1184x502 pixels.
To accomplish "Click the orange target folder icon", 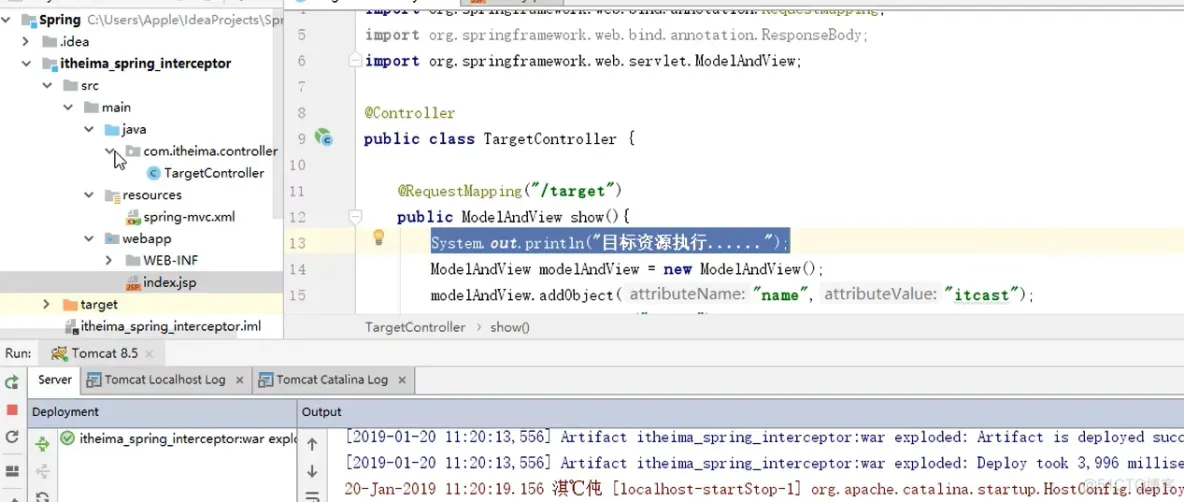I will [x=70, y=305].
